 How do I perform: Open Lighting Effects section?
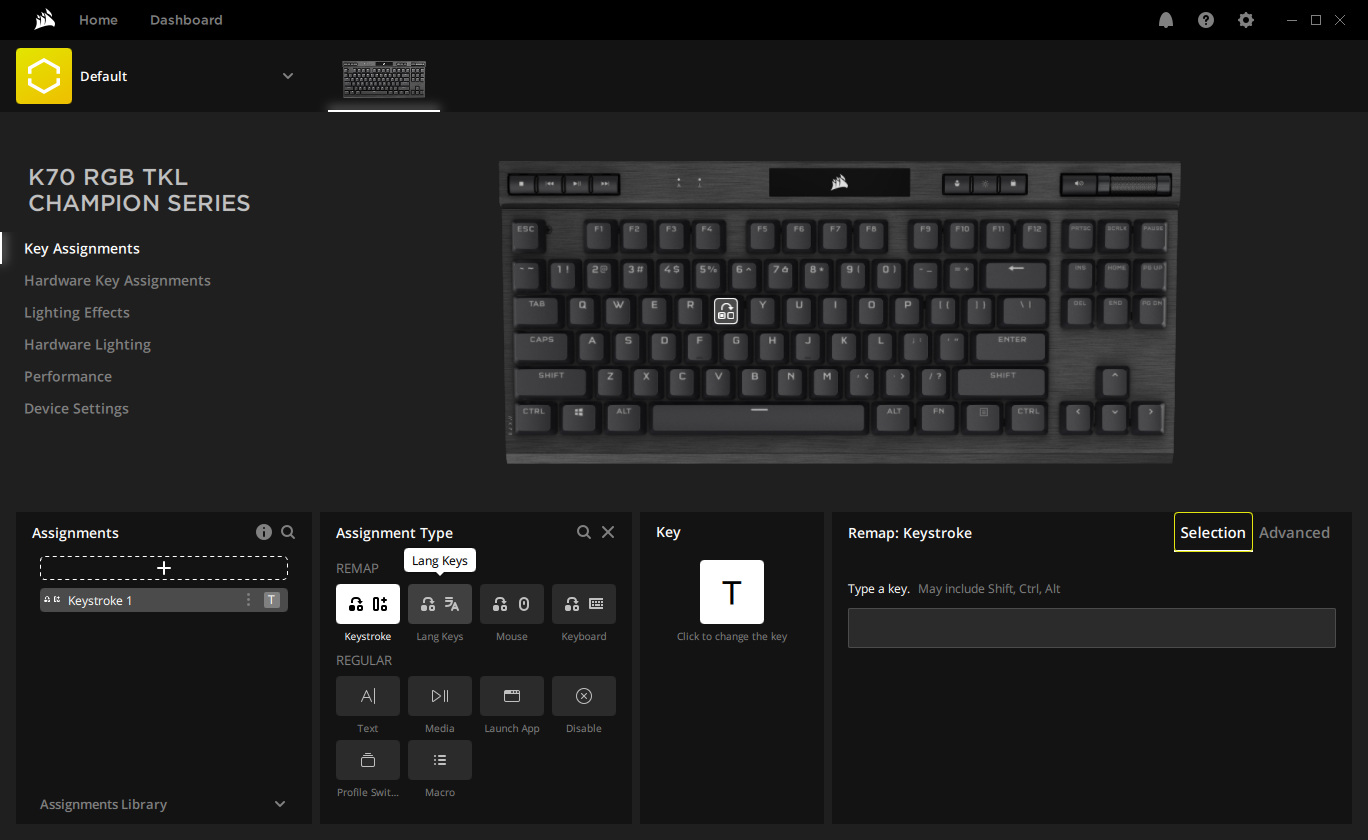[x=77, y=312]
